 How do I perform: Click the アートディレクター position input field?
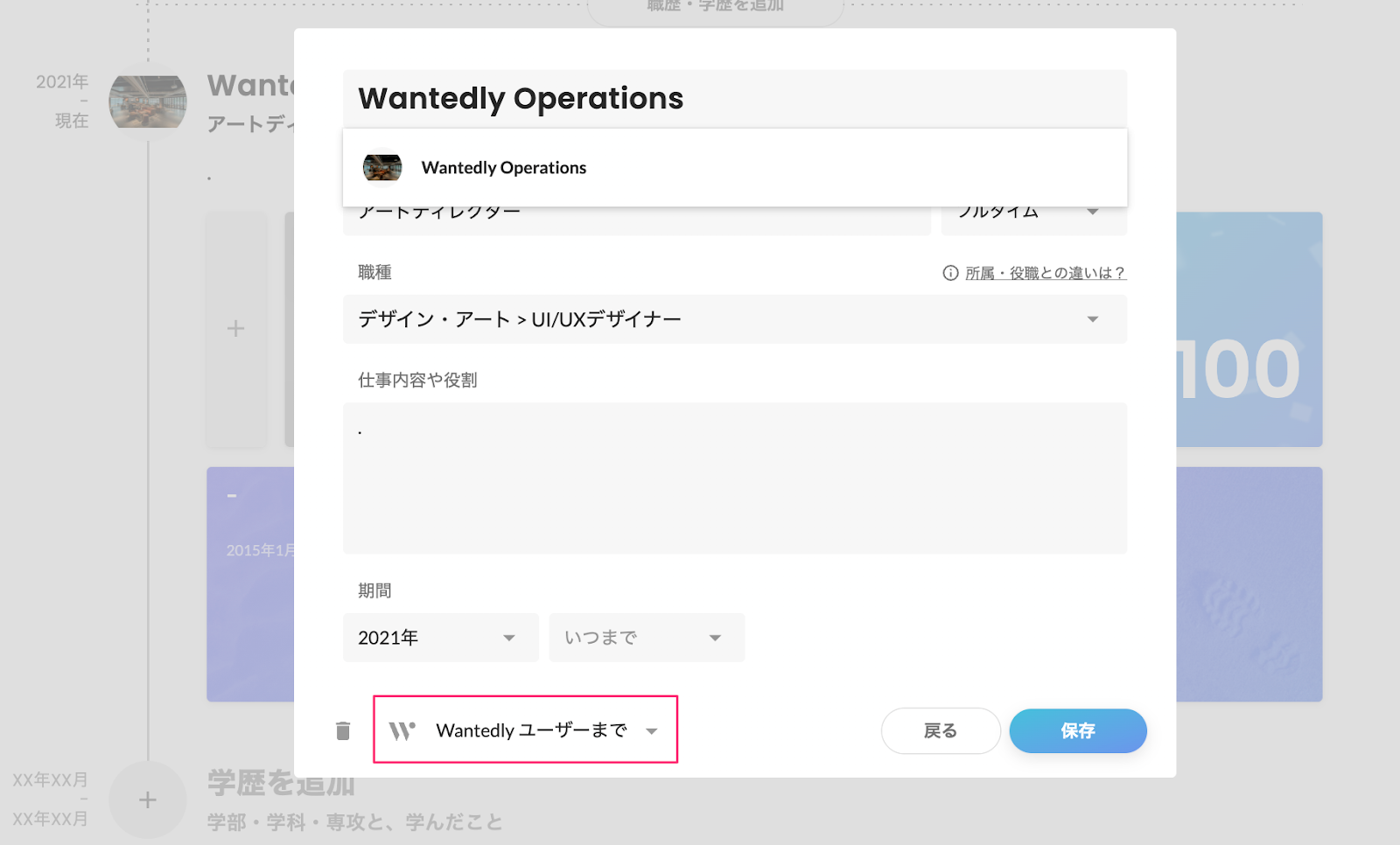636,220
